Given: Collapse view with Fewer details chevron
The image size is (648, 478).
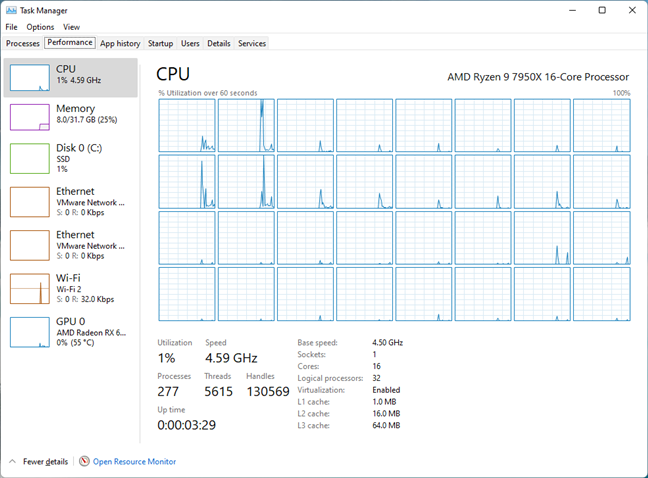Looking at the screenshot, I should tap(13, 461).
